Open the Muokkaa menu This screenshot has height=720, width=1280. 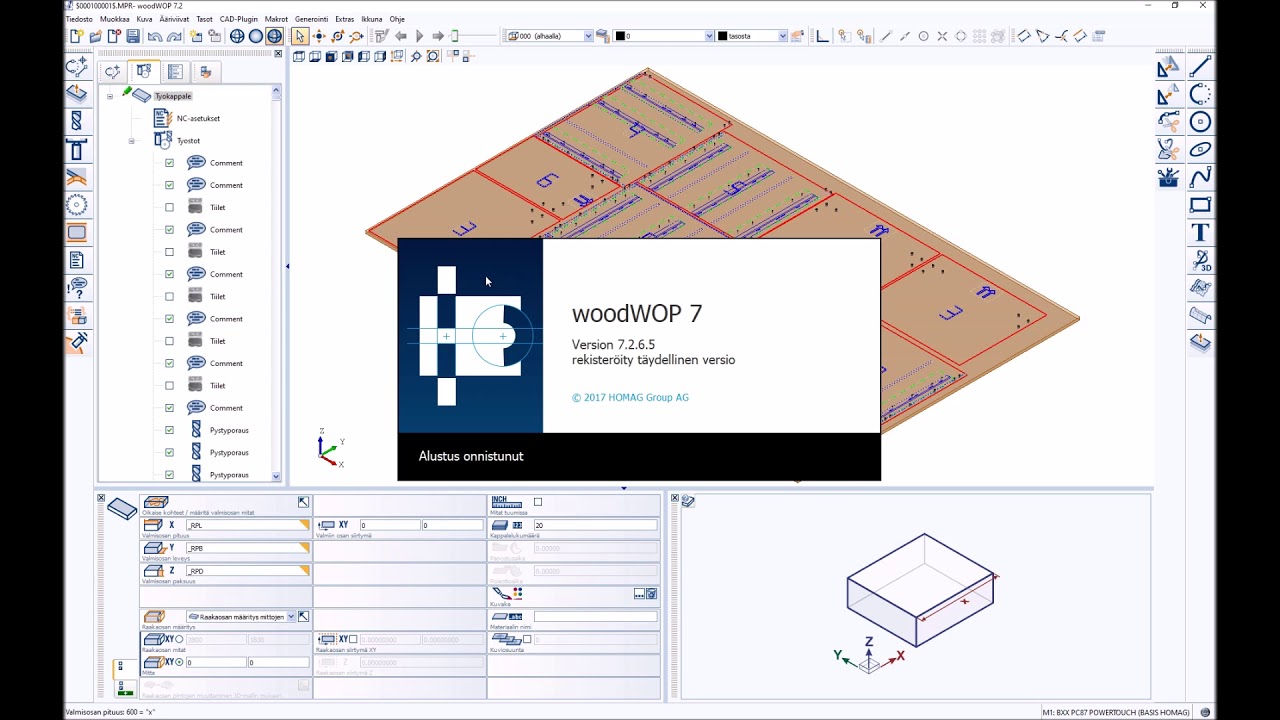(115, 19)
